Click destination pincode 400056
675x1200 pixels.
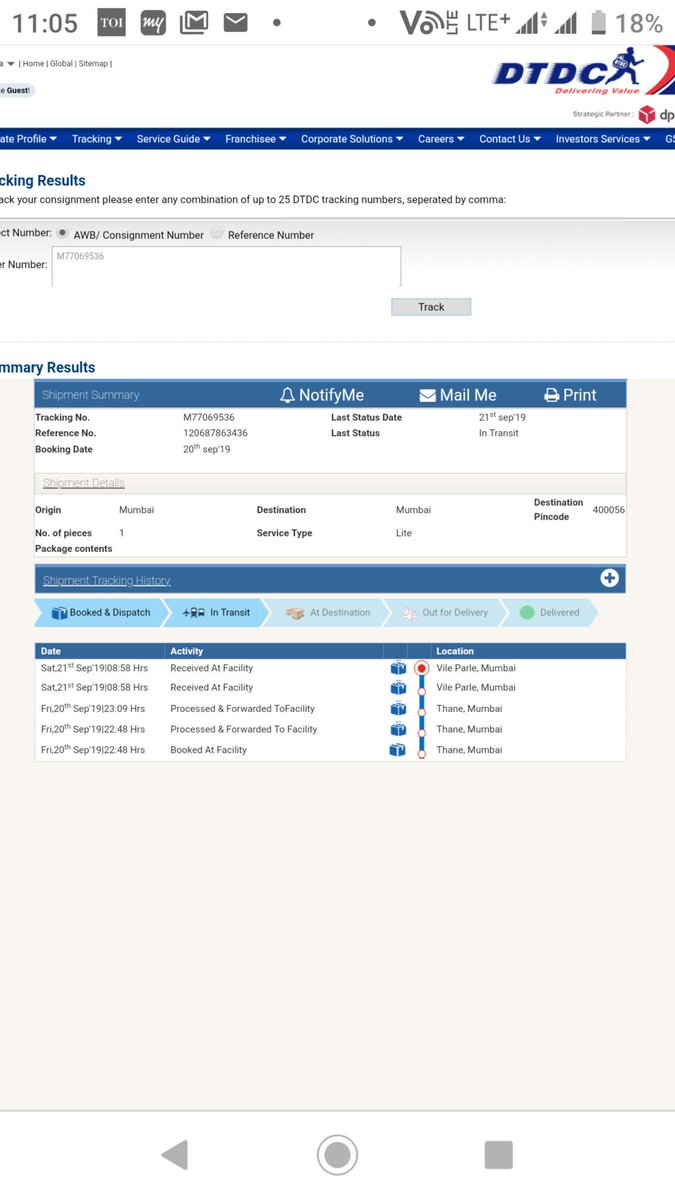pyautogui.click(x=609, y=509)
